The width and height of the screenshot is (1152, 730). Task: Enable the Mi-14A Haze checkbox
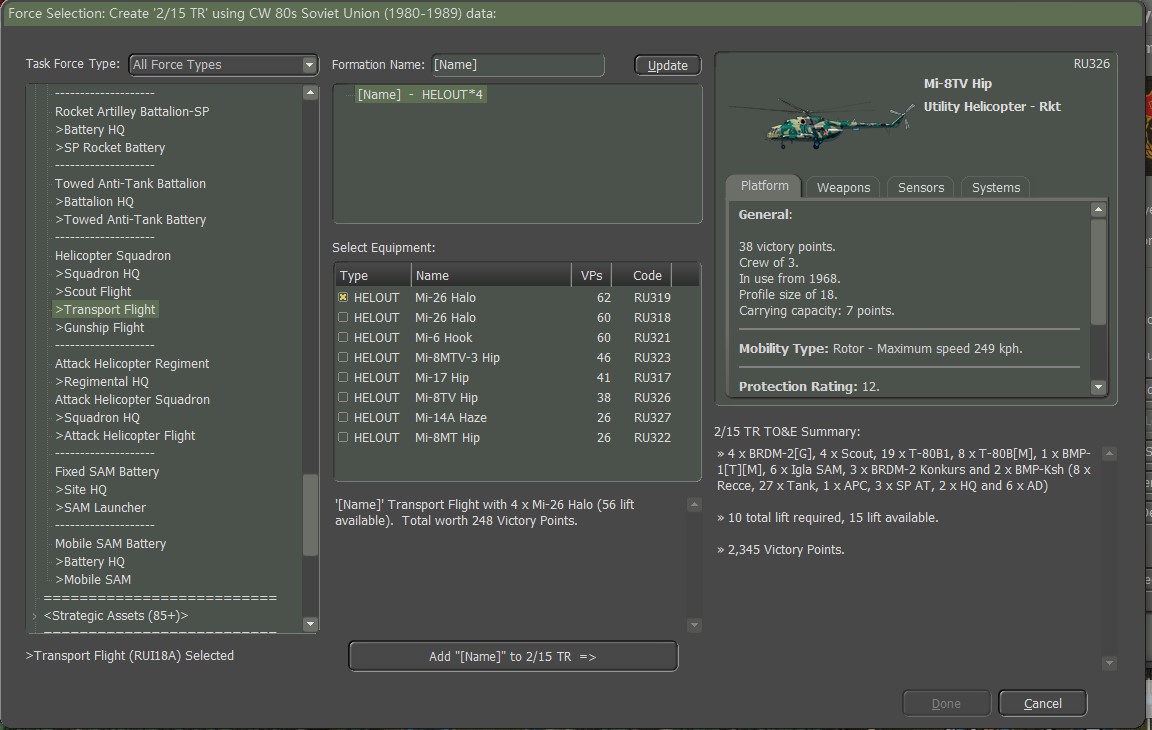pyautogui.click(x=342, y=416)
